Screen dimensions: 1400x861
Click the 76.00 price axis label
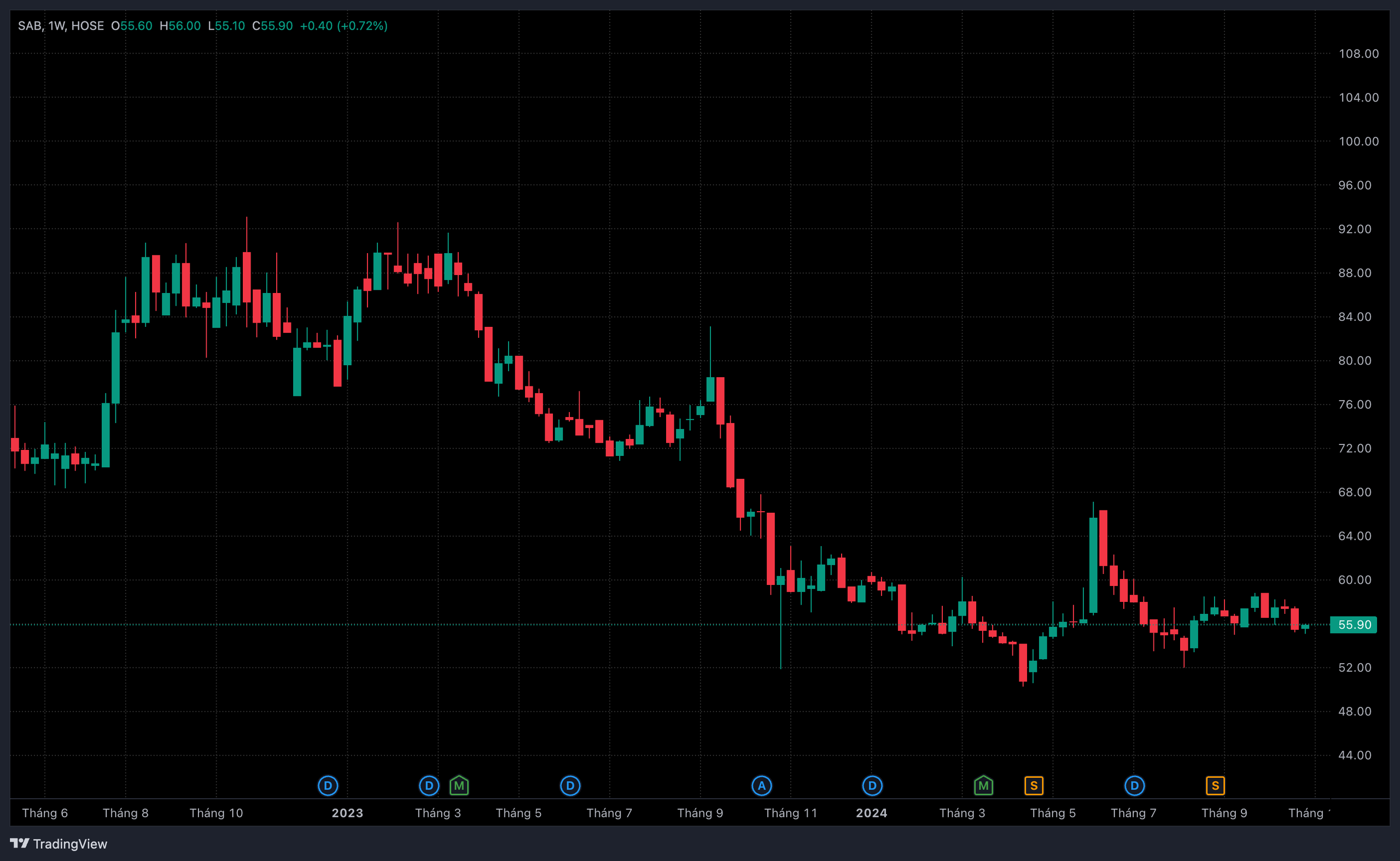tap(1355, 405)
